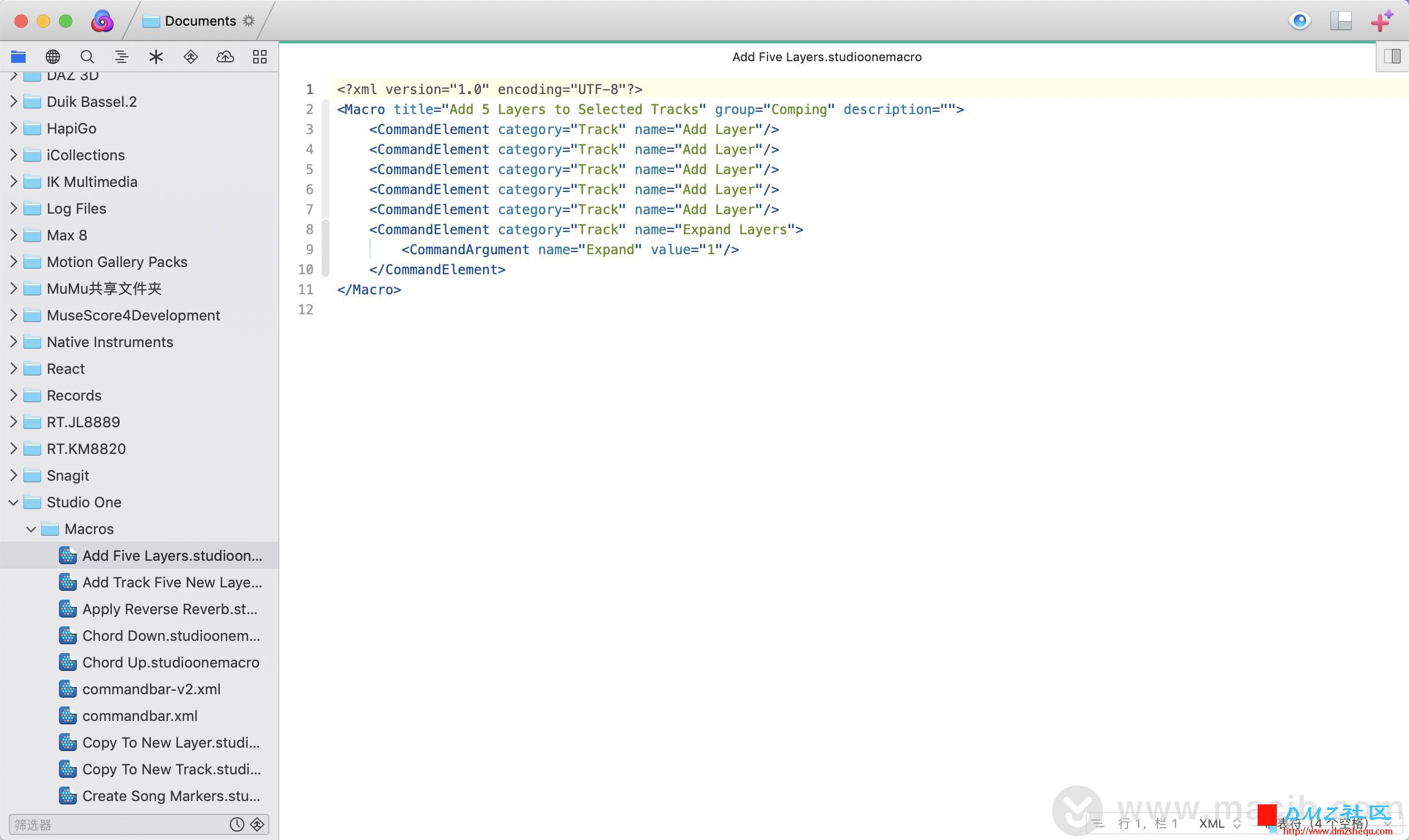Select the MuseScore4Development folder row

point(139,315)
